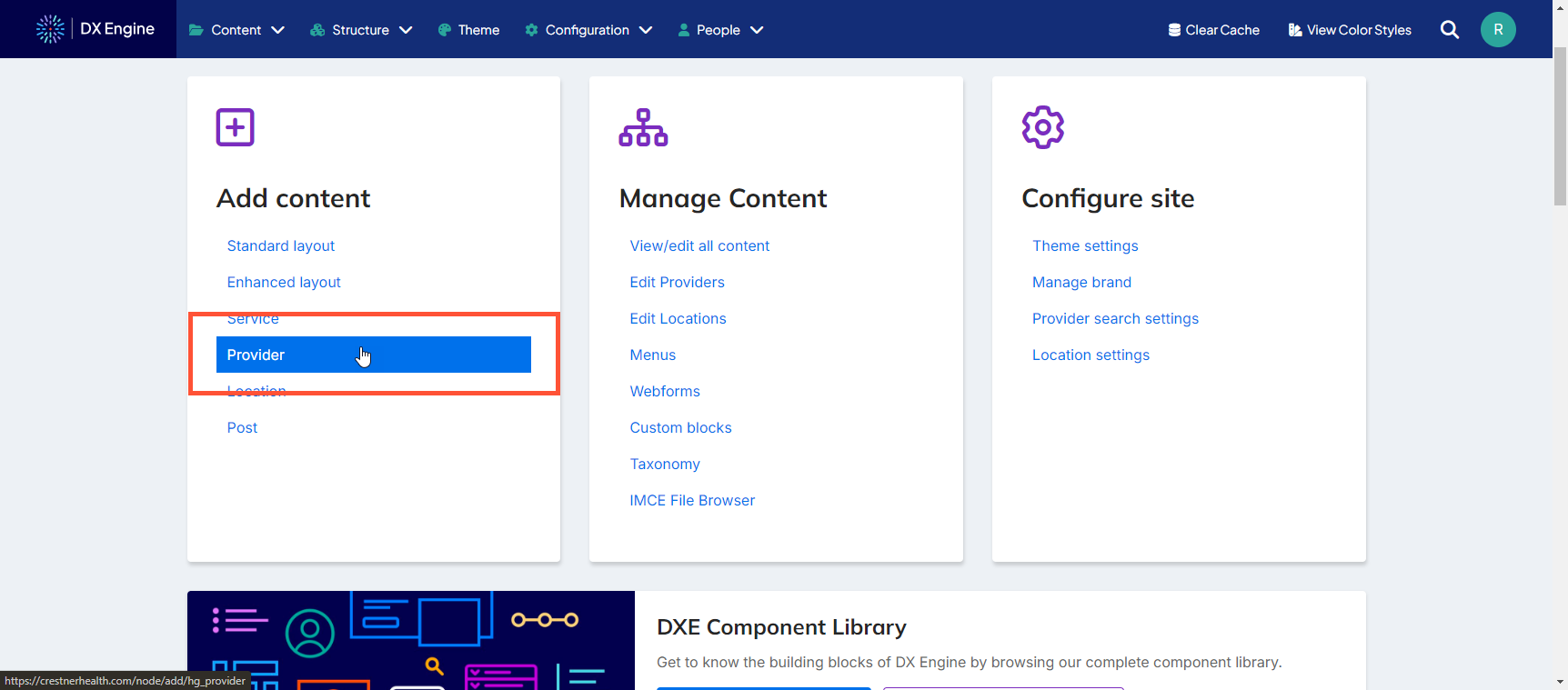The image size is (1568, 690).
Task: Add an Enhanced layout page
Action: 284,282
